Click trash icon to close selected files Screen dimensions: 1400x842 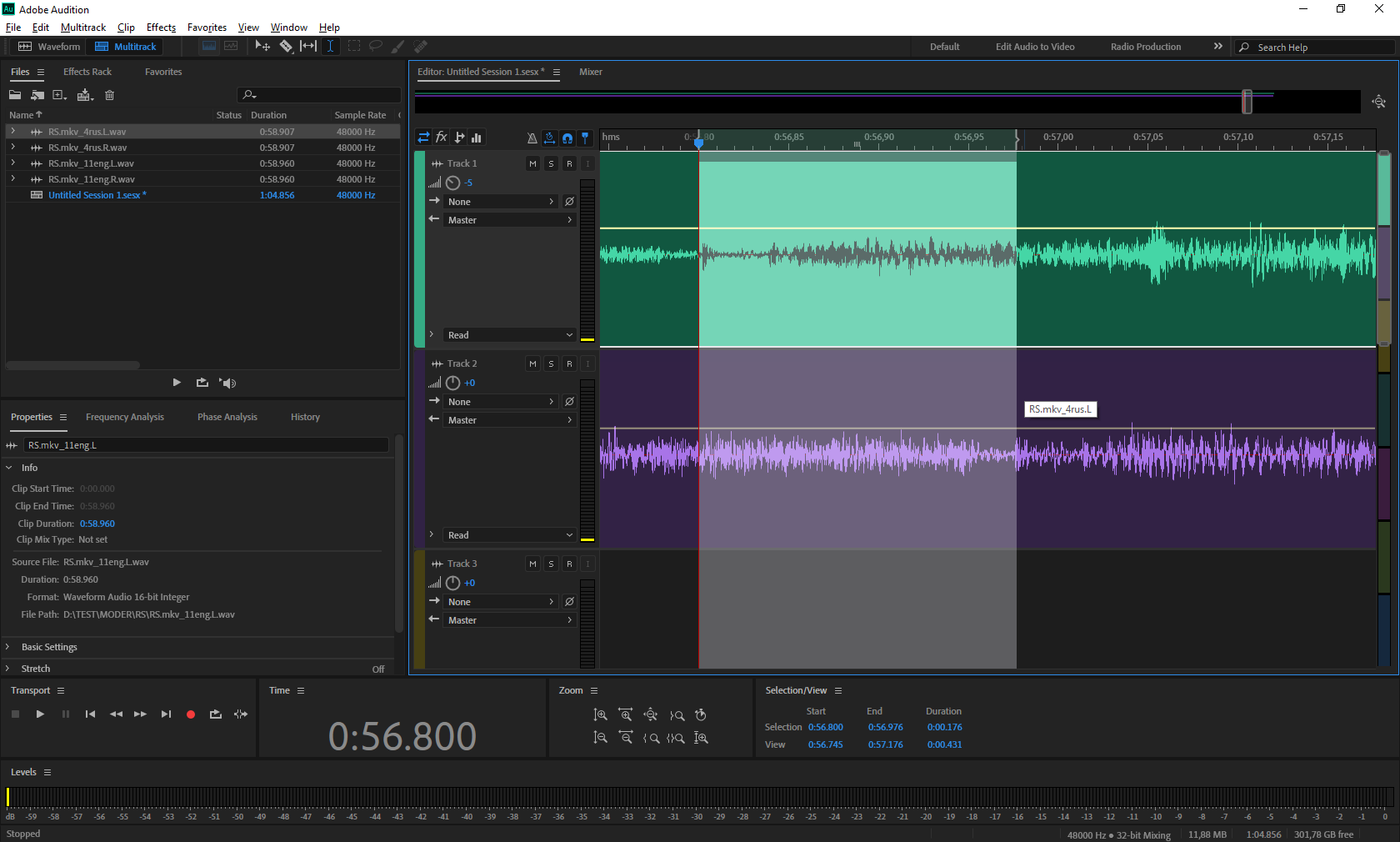109,95
